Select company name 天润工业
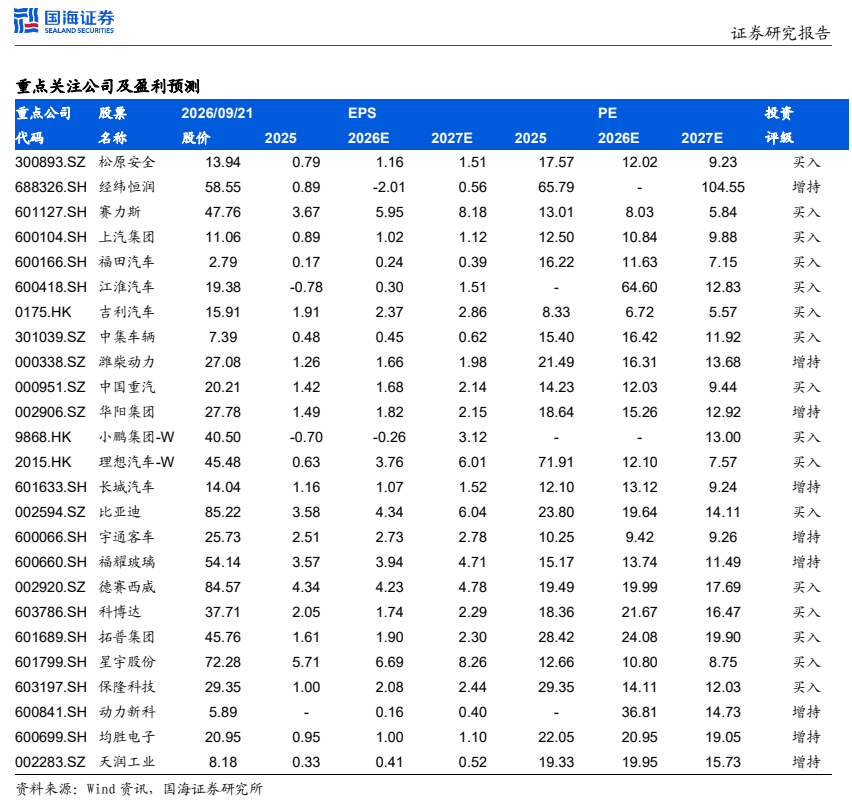This screenshot has height=810, width=852. point(127,762)
